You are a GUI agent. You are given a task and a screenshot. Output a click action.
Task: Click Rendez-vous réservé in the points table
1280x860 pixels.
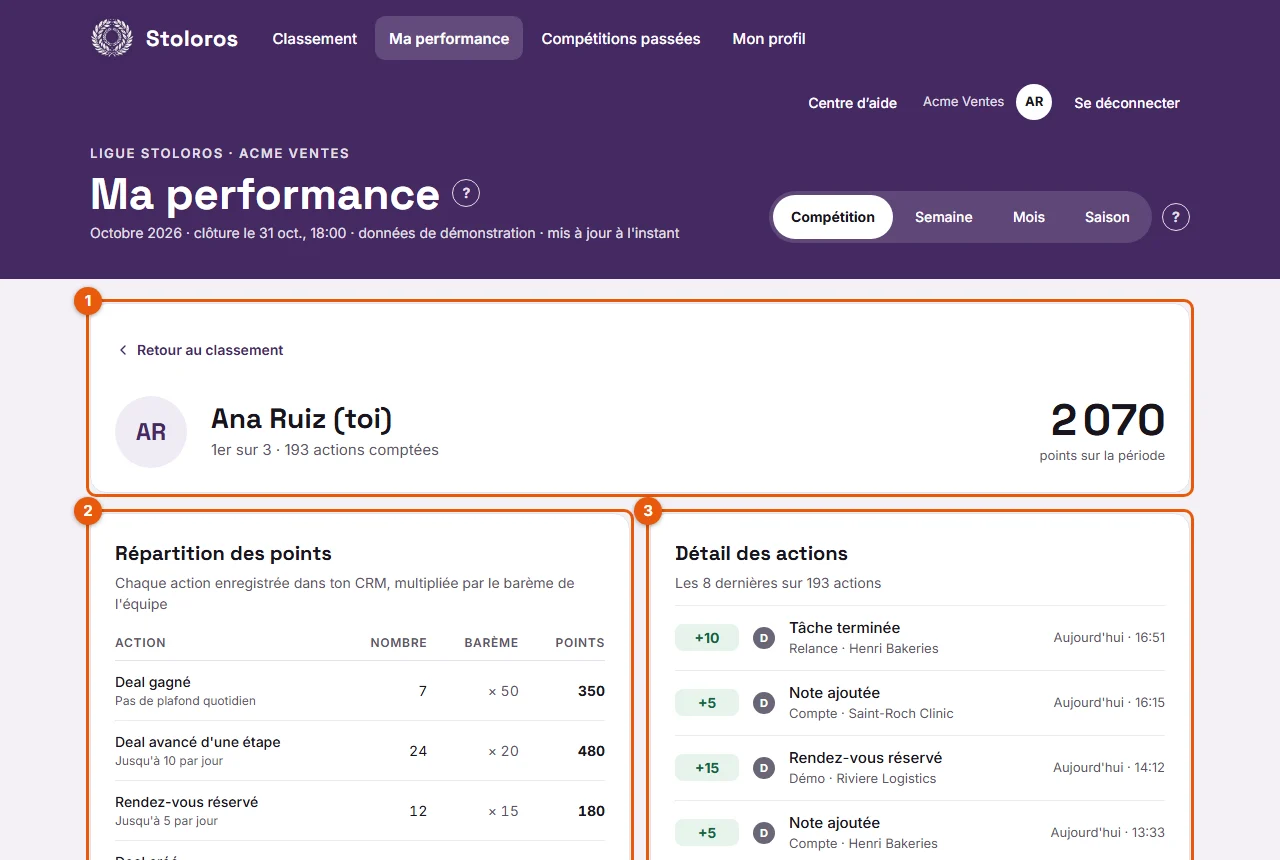[x=187, y=802]
